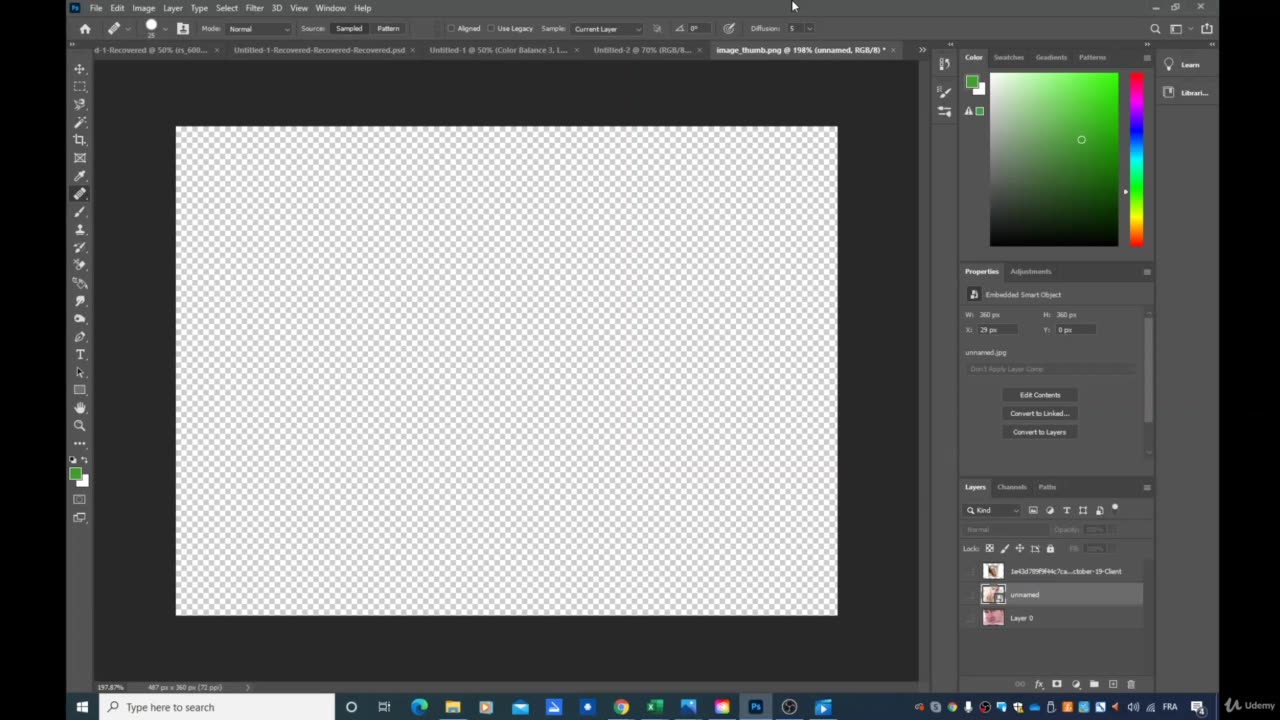The image size is (1280, 720).
Task: Select the History Brush tool
Action: (80, 247)
